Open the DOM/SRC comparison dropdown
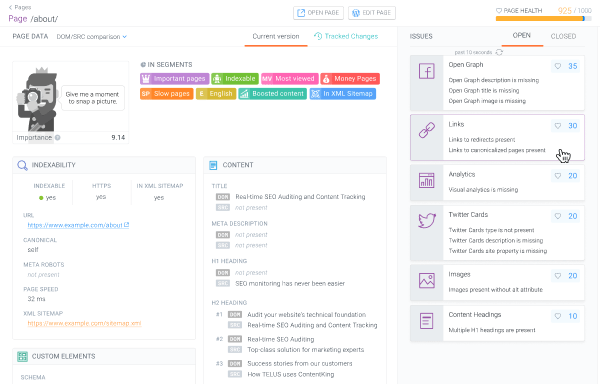The height and width of the screenshot is (384, 600). click(92, 37)
